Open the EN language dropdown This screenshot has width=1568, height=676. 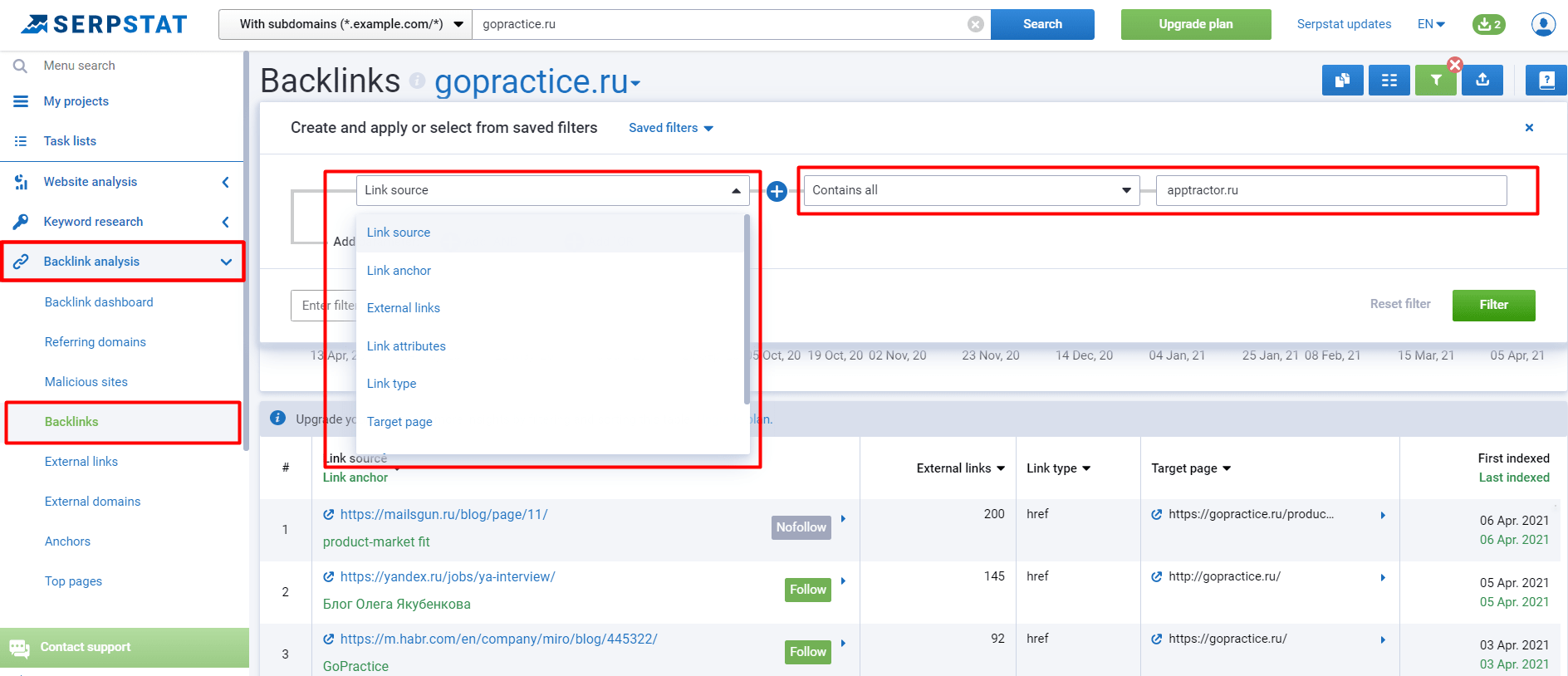click(1431, 24)
